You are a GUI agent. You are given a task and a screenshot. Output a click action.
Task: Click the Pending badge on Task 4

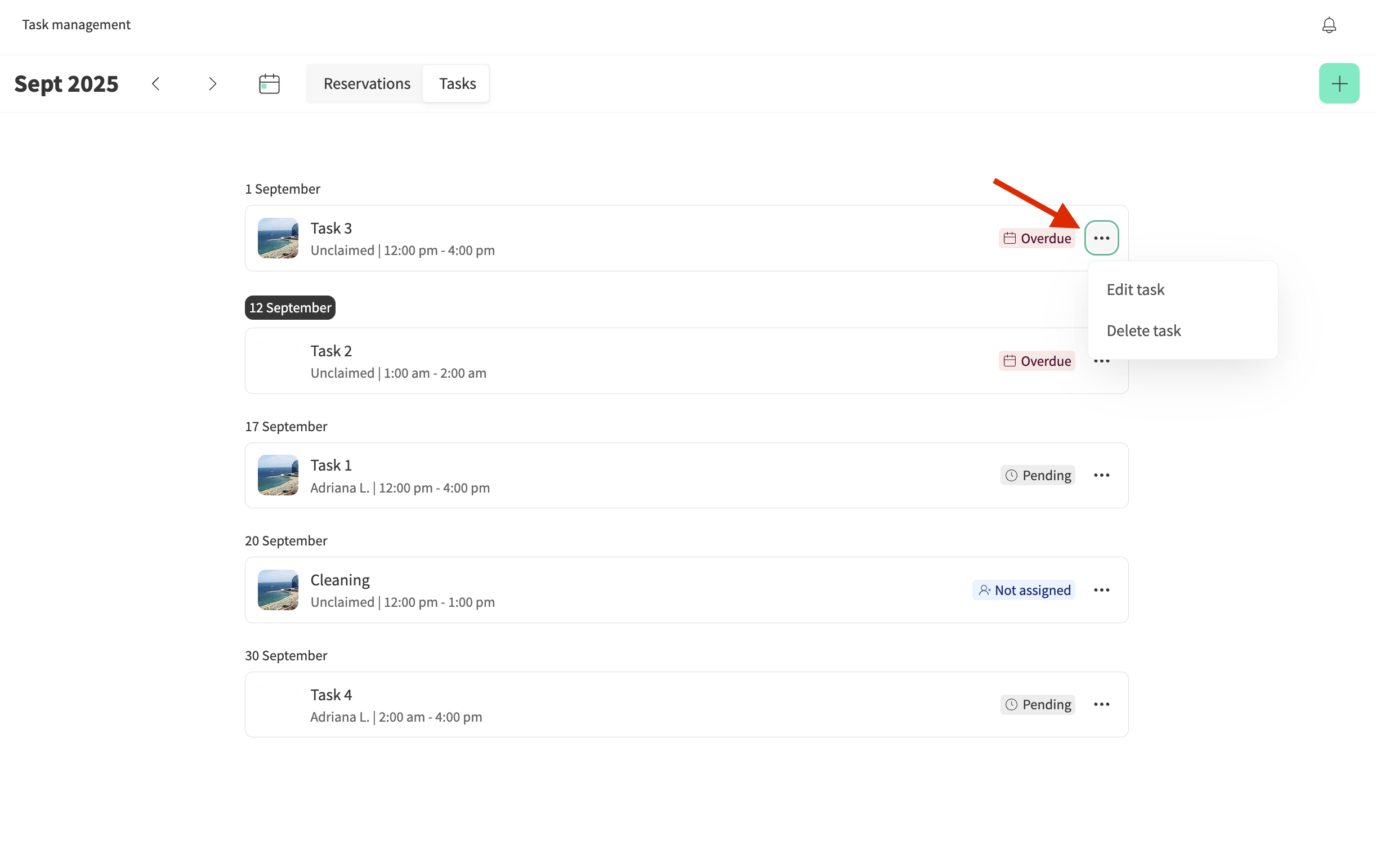pyautogui.click(x=1037, y=704)
